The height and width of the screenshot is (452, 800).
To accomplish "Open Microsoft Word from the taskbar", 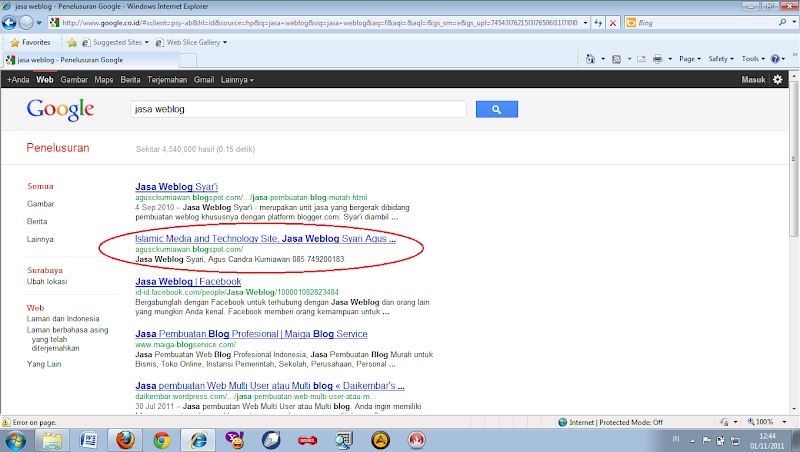I will 88,440.
